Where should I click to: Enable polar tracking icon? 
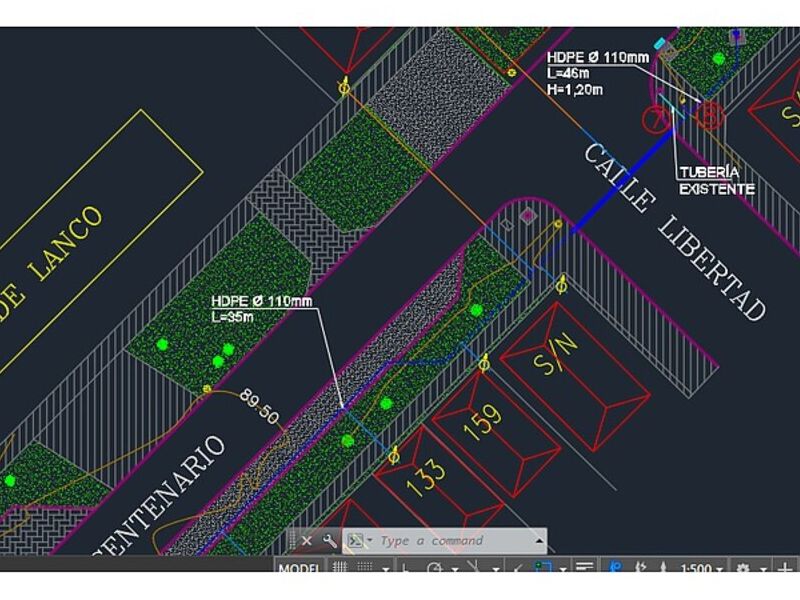pyautogui.click(x=435, y=569)
